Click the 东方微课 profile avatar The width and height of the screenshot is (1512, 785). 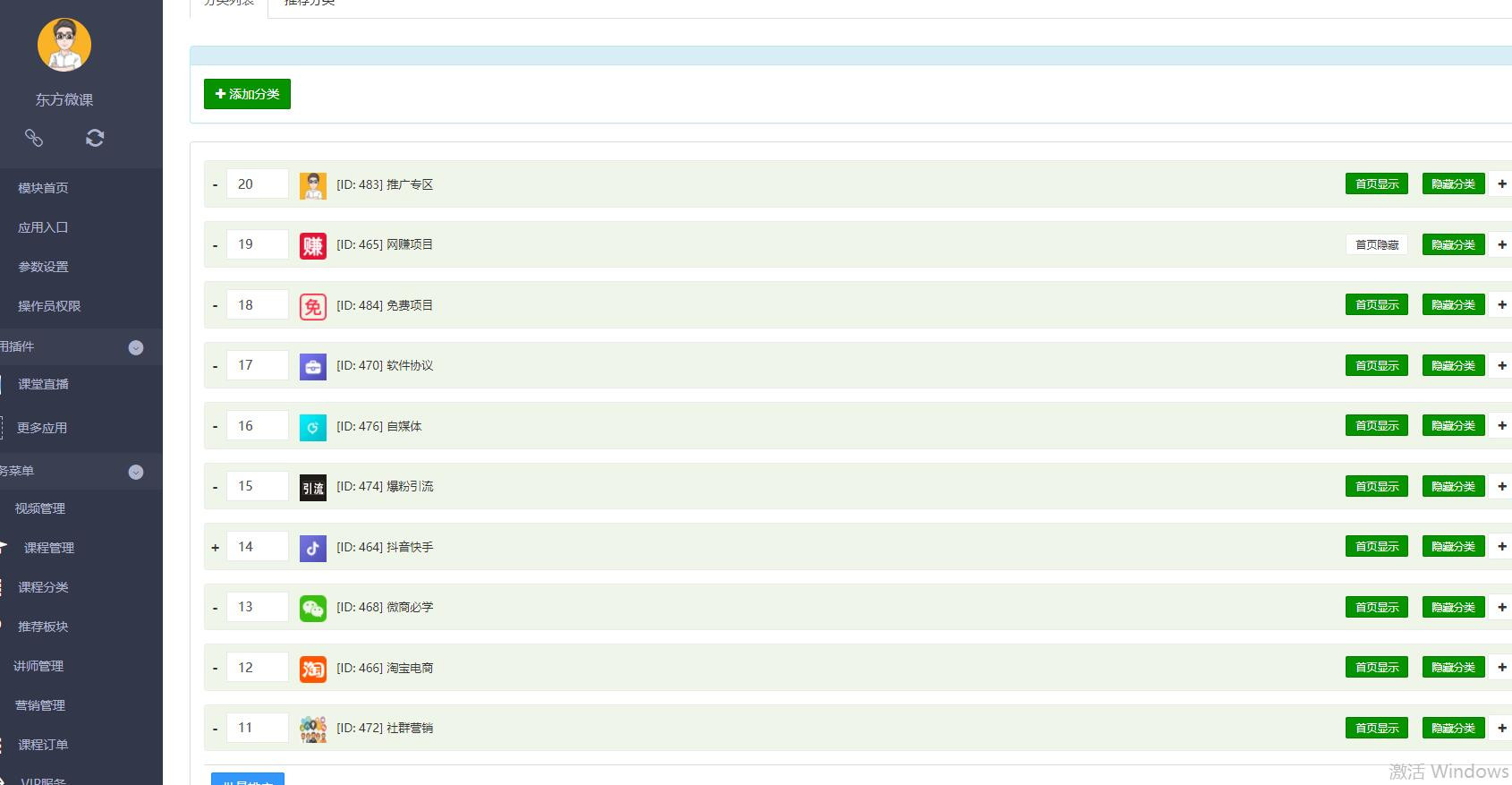(64, 45)
